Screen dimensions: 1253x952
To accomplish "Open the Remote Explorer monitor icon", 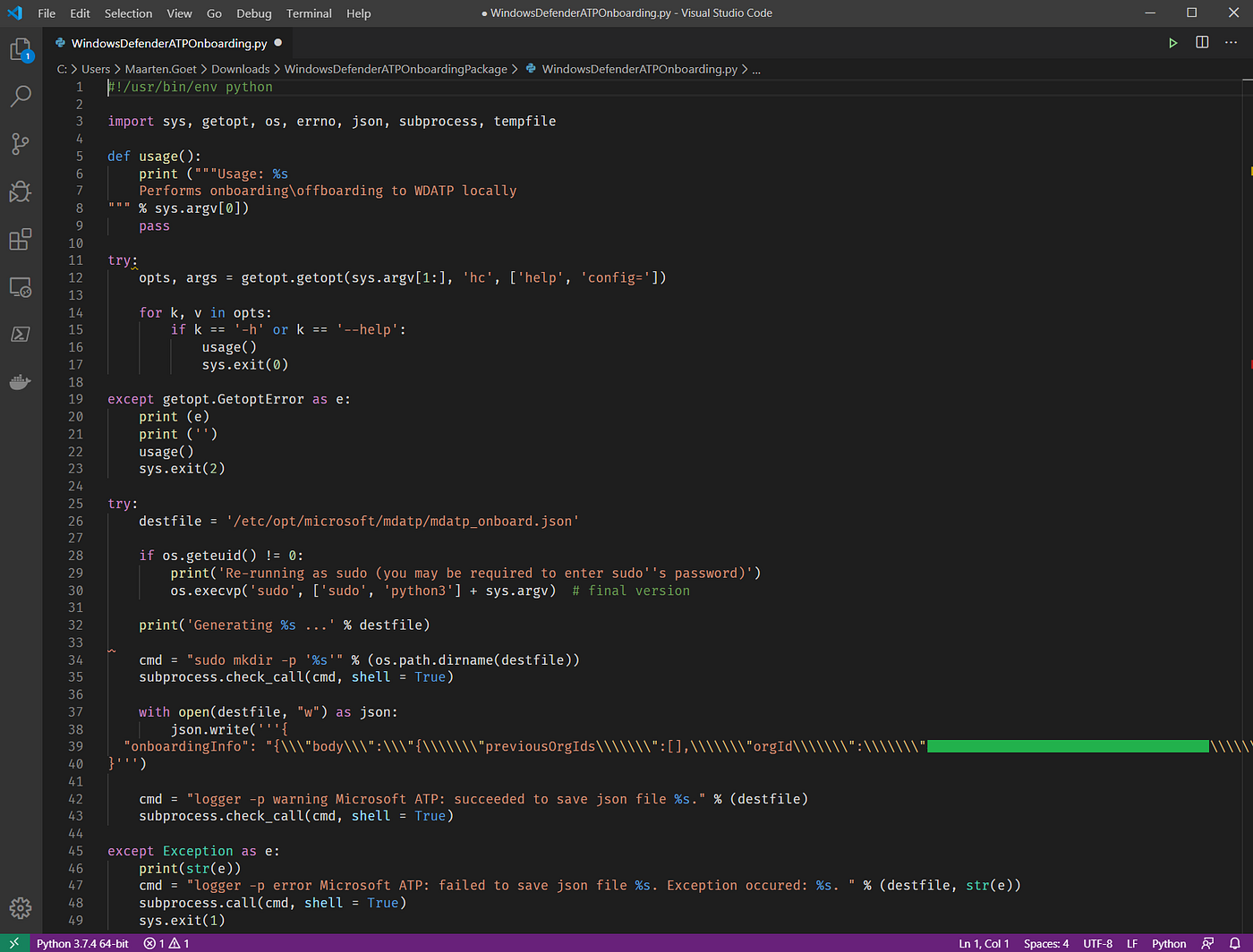I will pos(21,287).
